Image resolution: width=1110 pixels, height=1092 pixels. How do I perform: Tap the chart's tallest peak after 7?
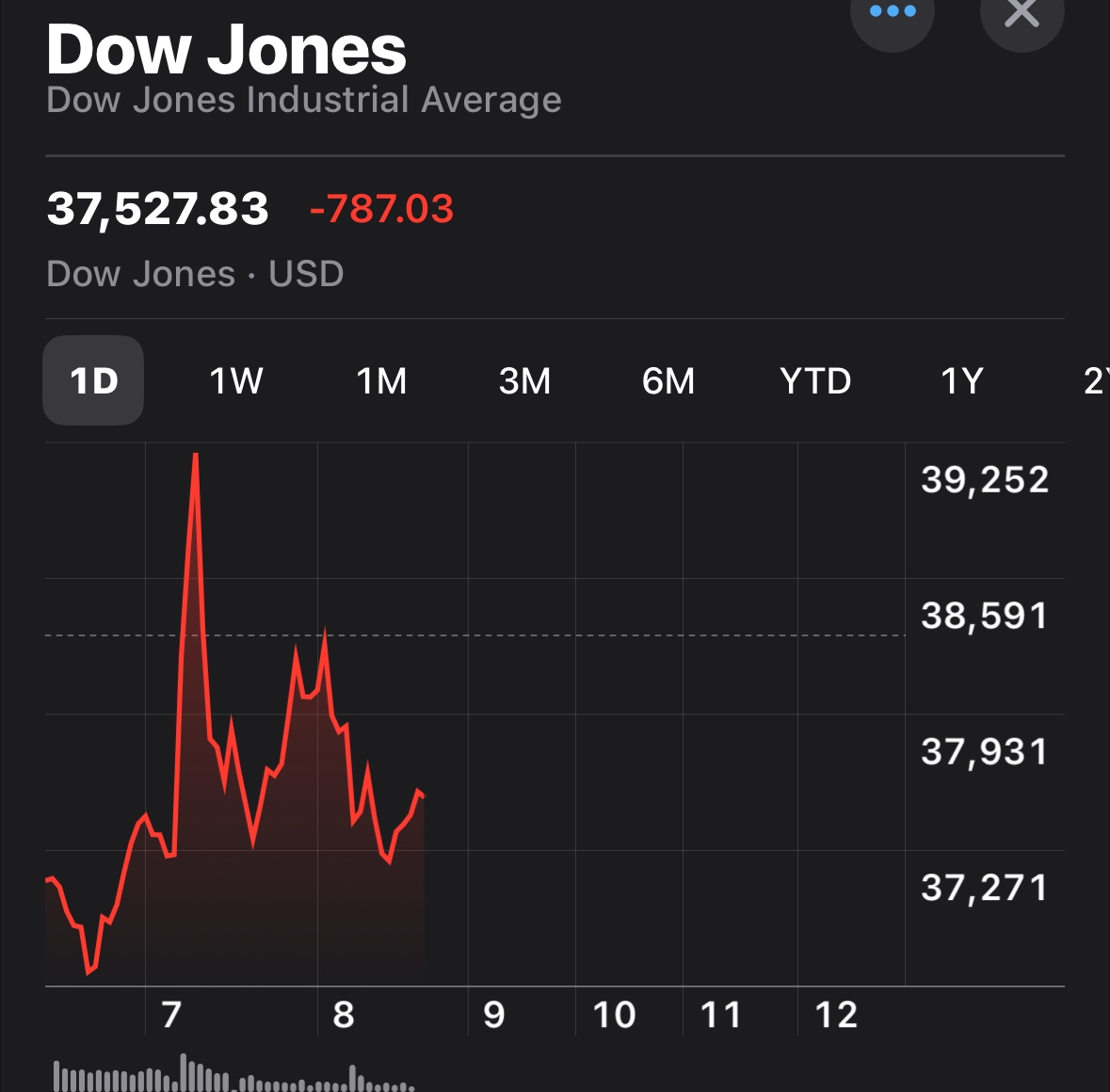[196, 455]
